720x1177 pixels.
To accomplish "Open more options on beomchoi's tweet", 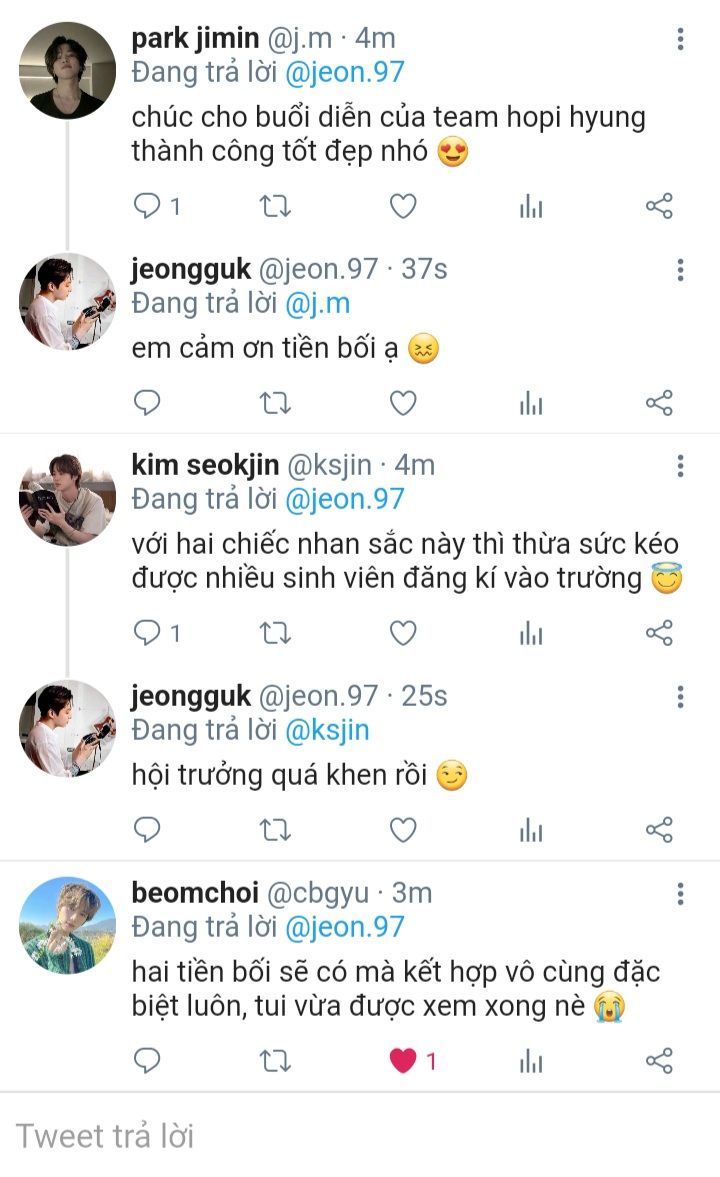I will click(x=681, y=893).
